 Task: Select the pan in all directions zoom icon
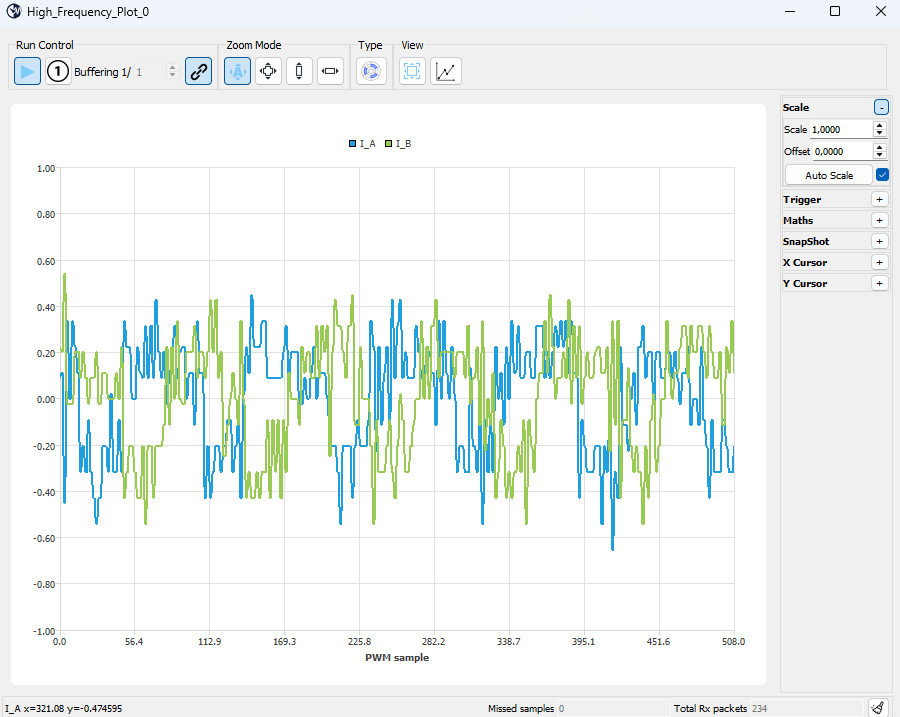tap(268, 72)
